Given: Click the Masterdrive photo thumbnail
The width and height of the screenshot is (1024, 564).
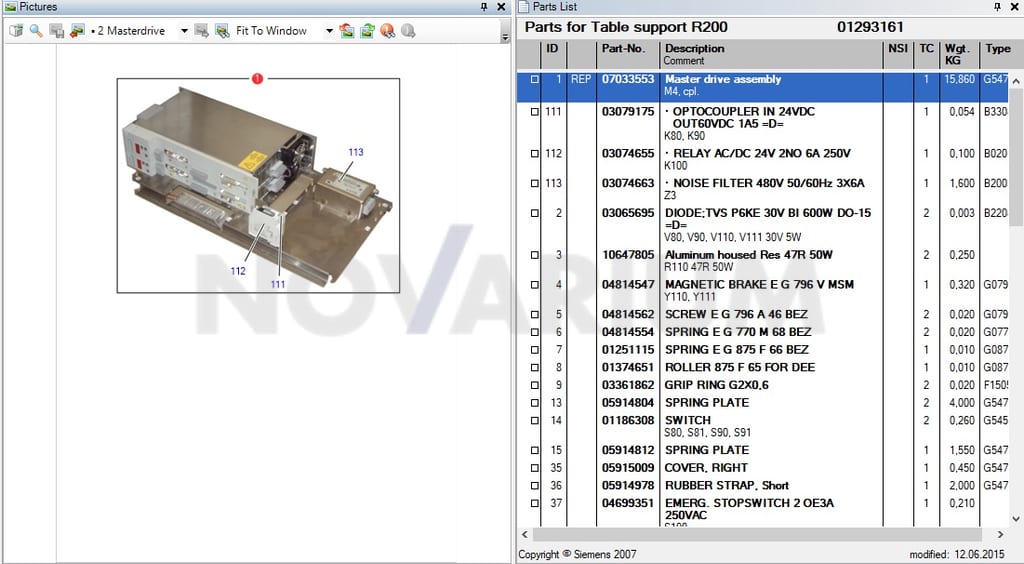Looking at the screenshot, I should point(258,186).
